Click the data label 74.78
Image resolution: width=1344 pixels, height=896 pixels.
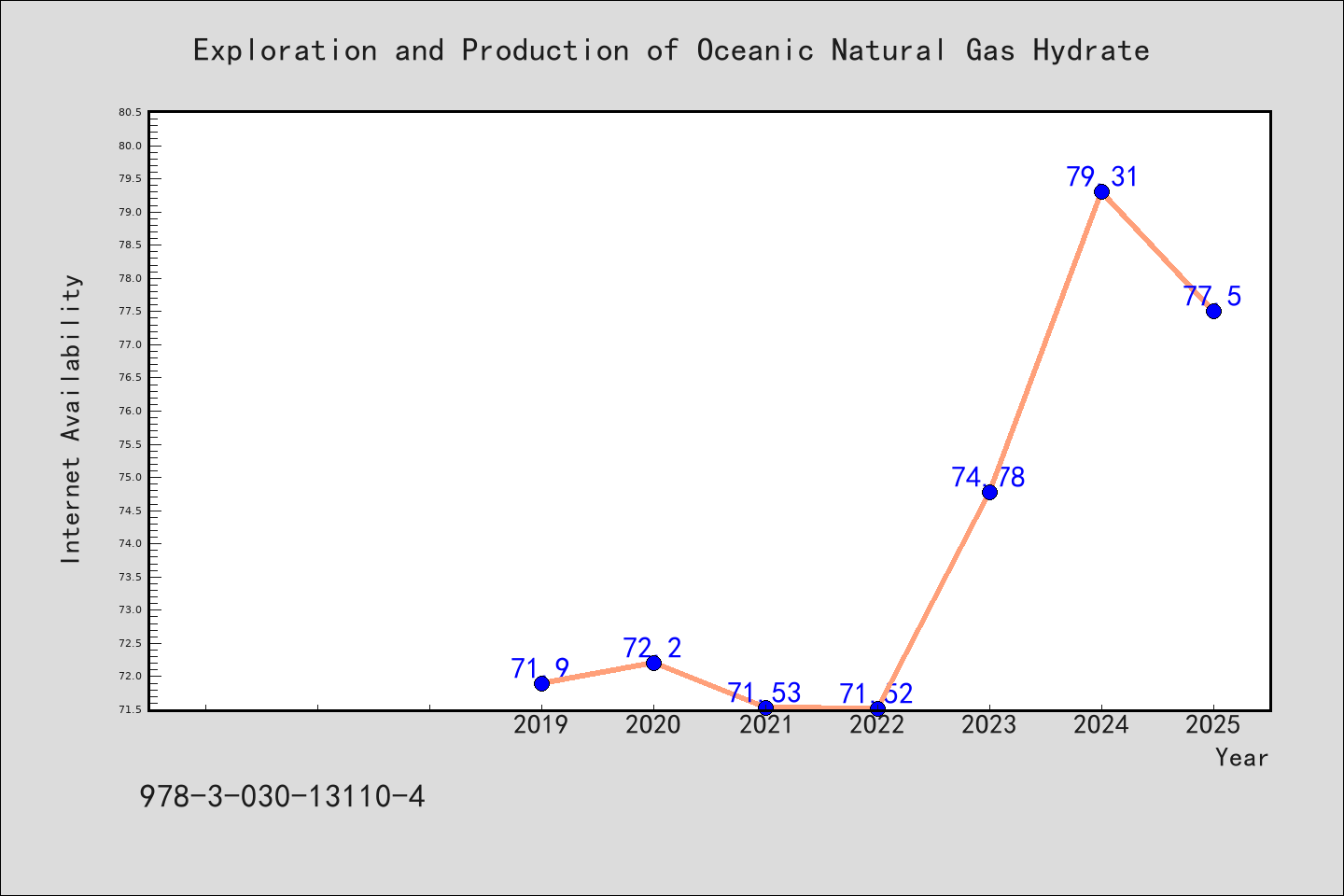click(x=988, y=477)
